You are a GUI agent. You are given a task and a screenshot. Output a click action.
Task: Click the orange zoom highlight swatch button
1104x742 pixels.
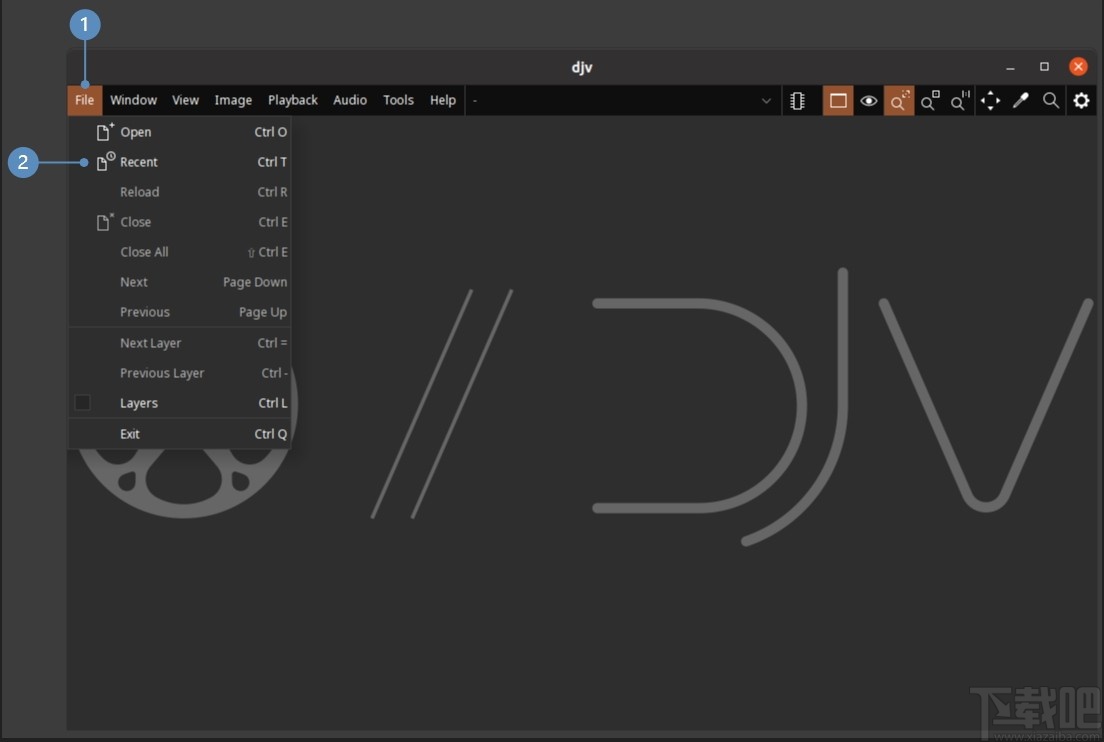coord(898,100)
